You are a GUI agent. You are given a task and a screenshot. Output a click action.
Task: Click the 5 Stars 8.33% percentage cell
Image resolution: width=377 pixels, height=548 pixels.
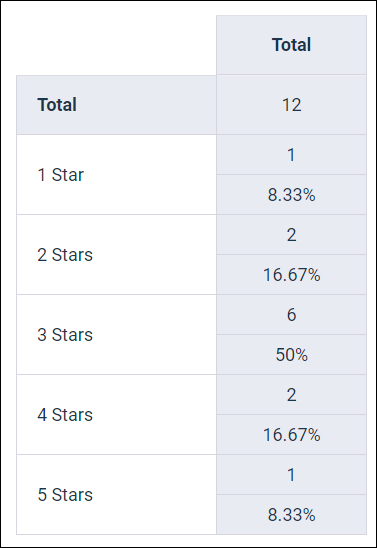tap(291, 515)
